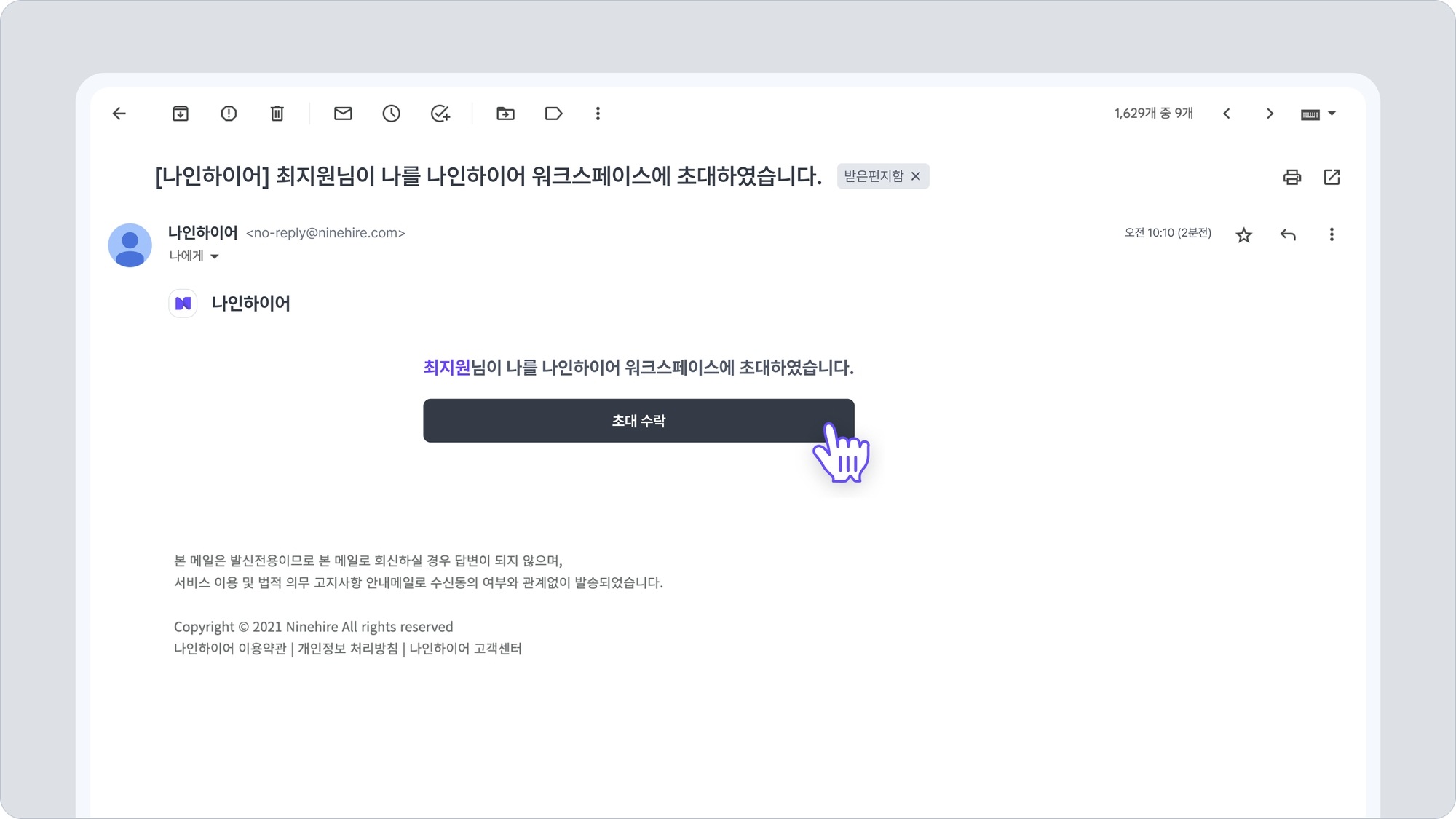Click the sender profile avatar
This screenshot has height=819, width=1456.
click(x=130, y=245)
